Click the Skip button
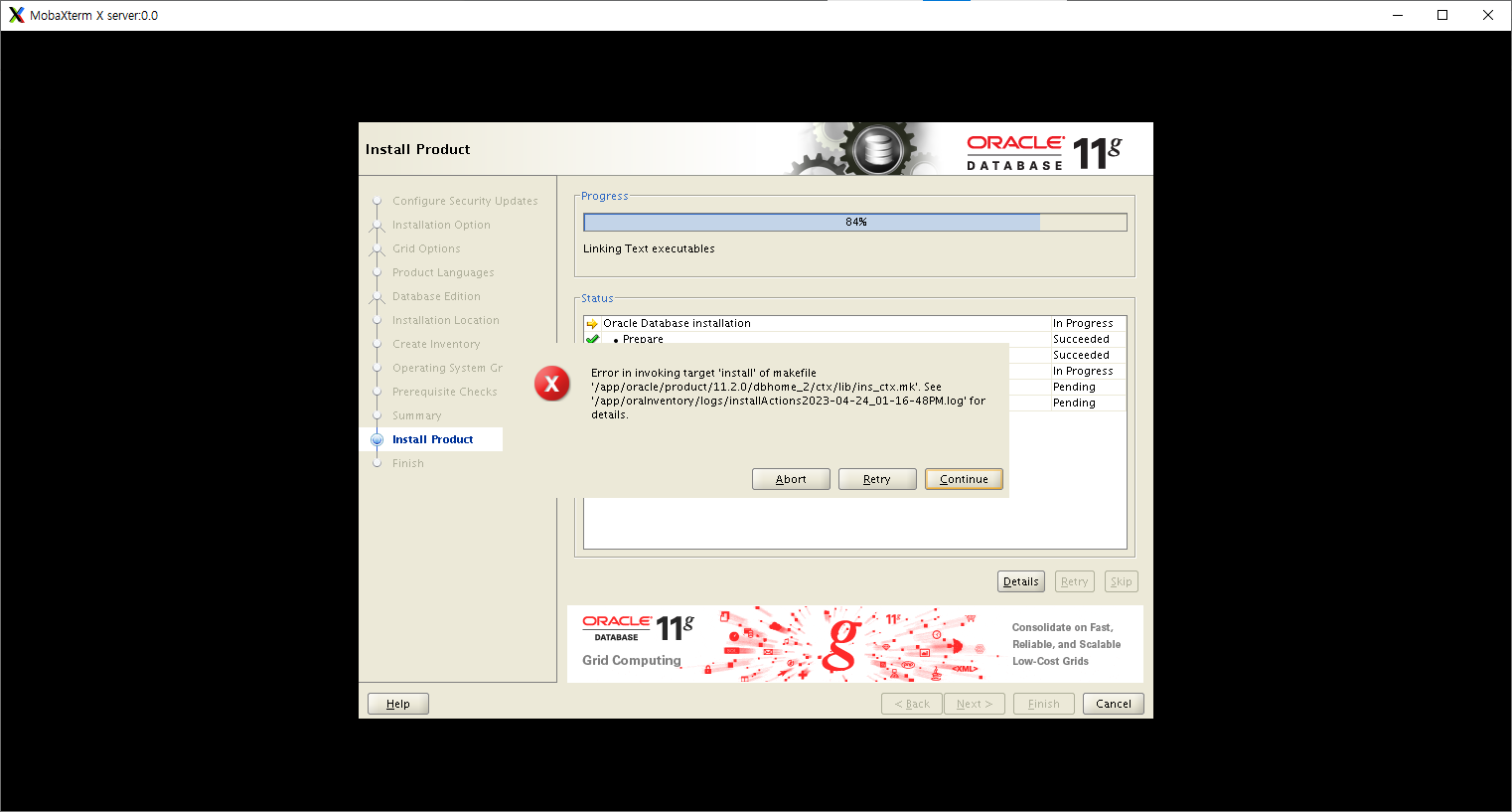 click(1122, 581)
